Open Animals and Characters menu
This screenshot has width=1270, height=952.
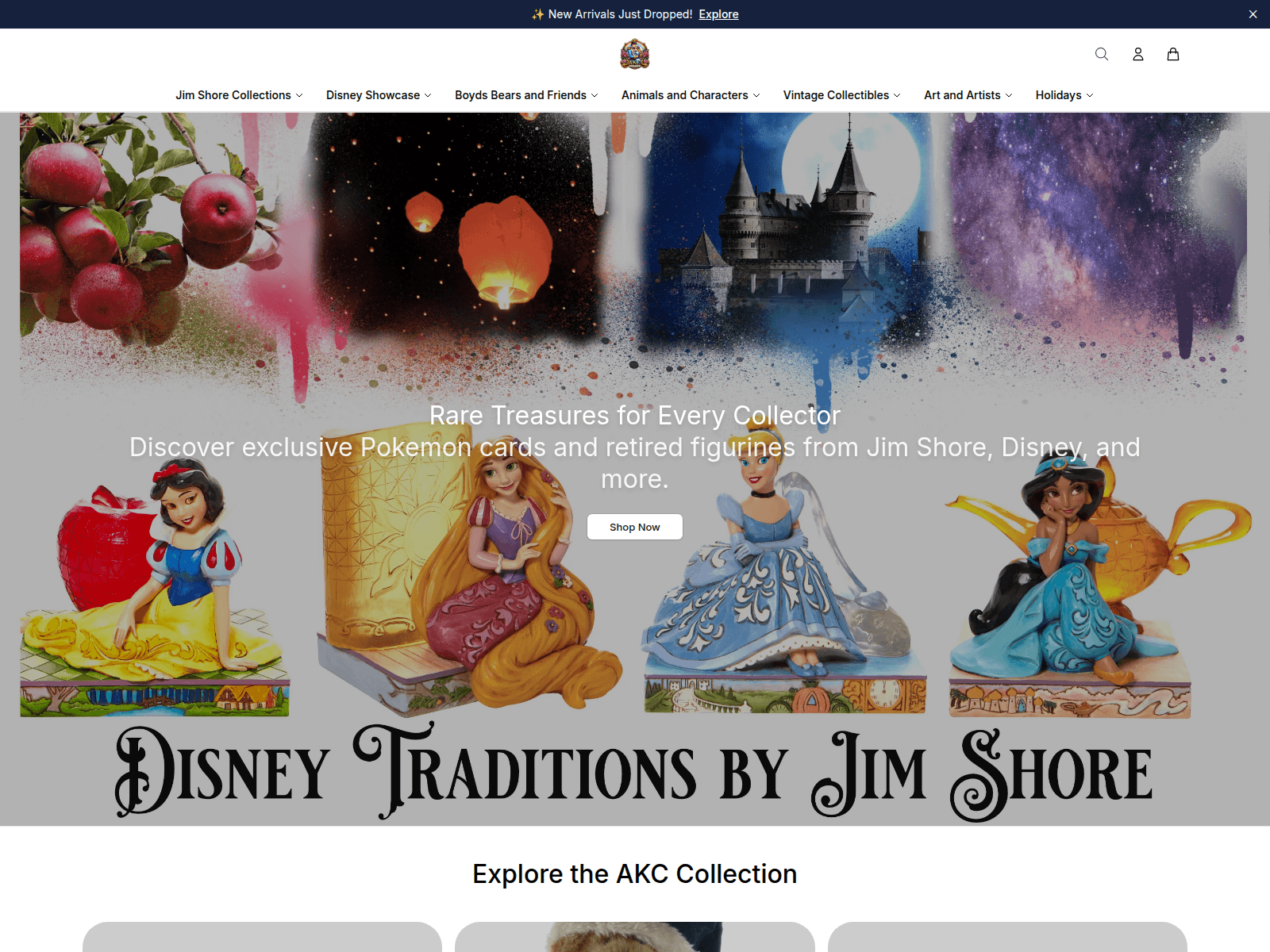pyautogui.click(x=691, y=95)
